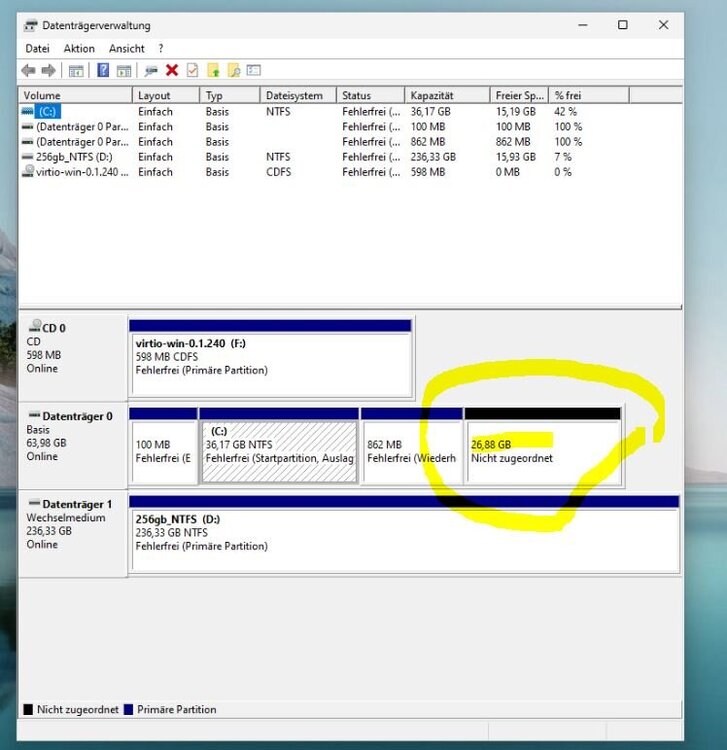
Task: Minimize the Datenträgerverwaltung window
Action: click(x=583, y=25)
